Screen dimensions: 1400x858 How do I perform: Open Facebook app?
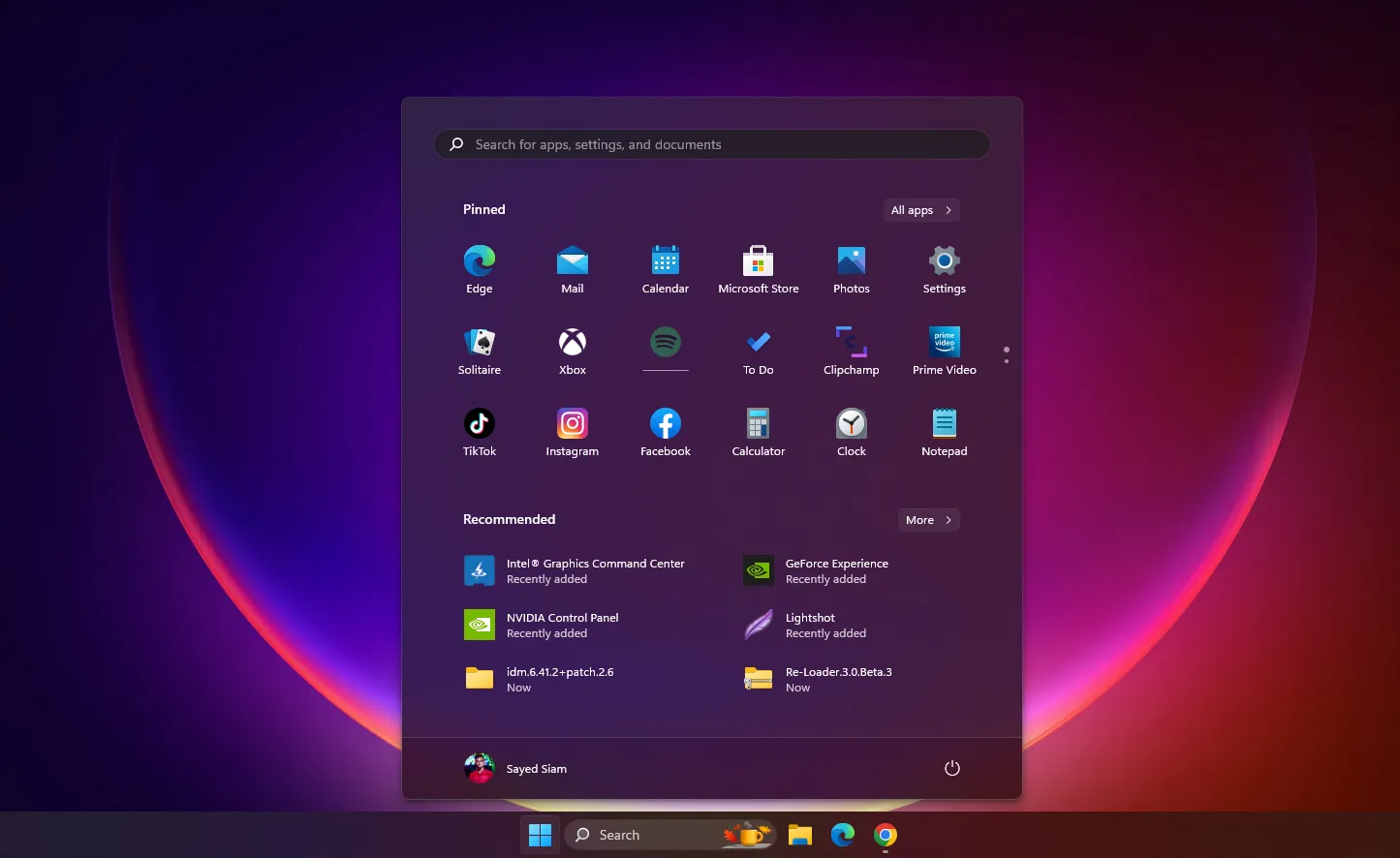[x=666, y=432]
